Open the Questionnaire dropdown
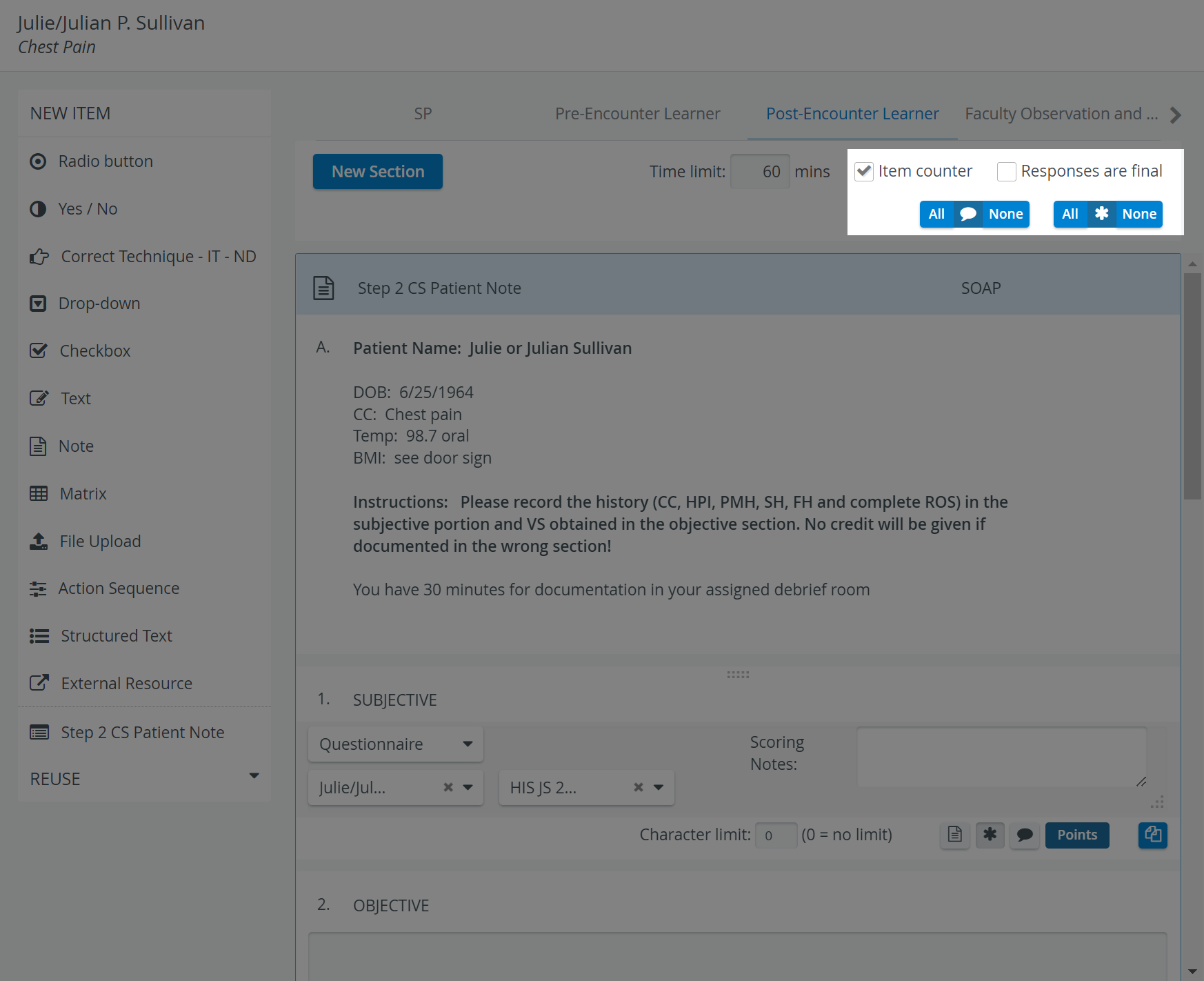Image resolution: width=1204 pixels, height=981 pixels. [396, 744]
